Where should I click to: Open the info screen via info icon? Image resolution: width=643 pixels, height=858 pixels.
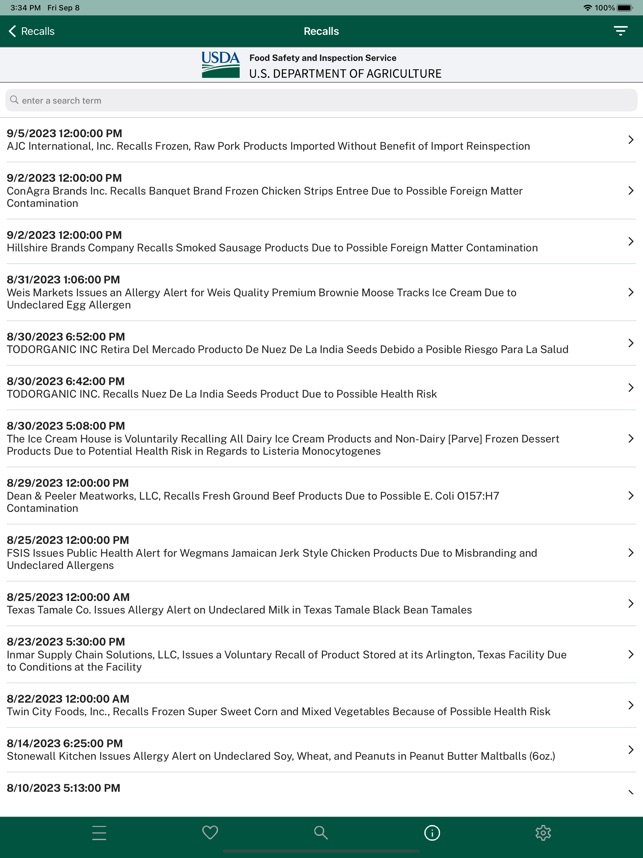(x=430, y=832)
